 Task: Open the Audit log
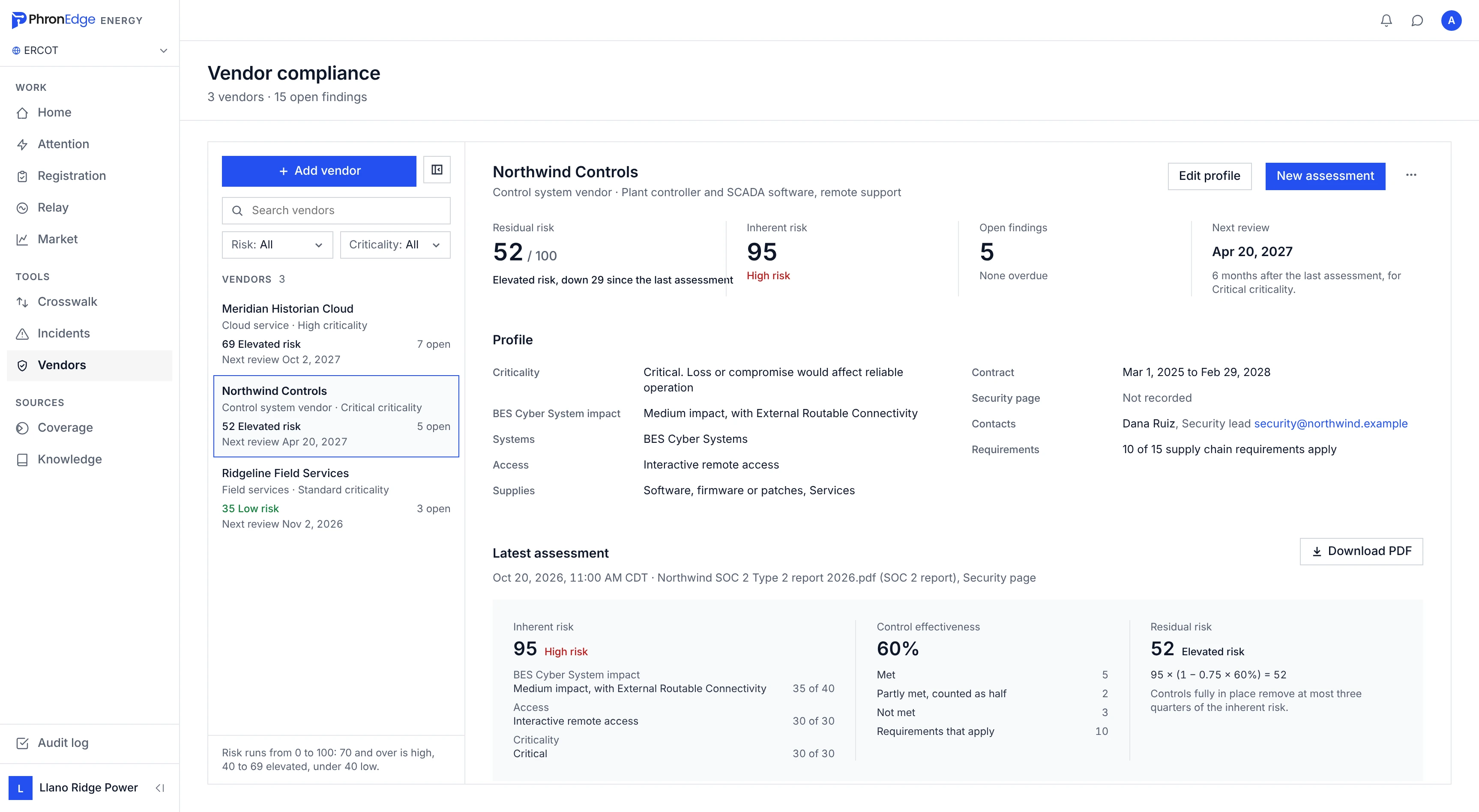tap(90, 743)
